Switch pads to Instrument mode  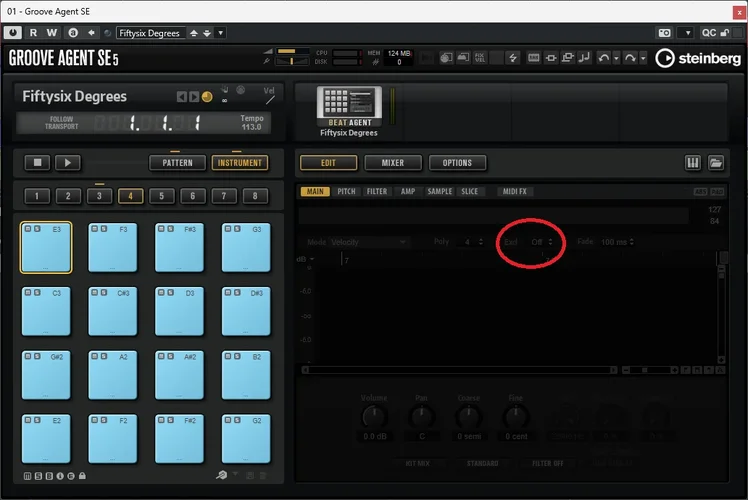[x=239, y=163]
